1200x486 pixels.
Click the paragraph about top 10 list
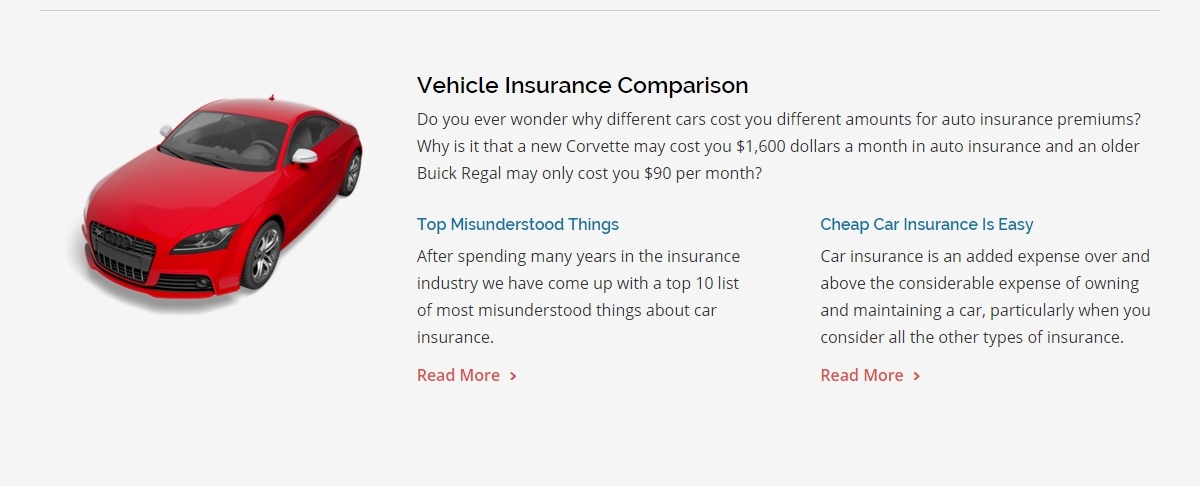[578, 297]
